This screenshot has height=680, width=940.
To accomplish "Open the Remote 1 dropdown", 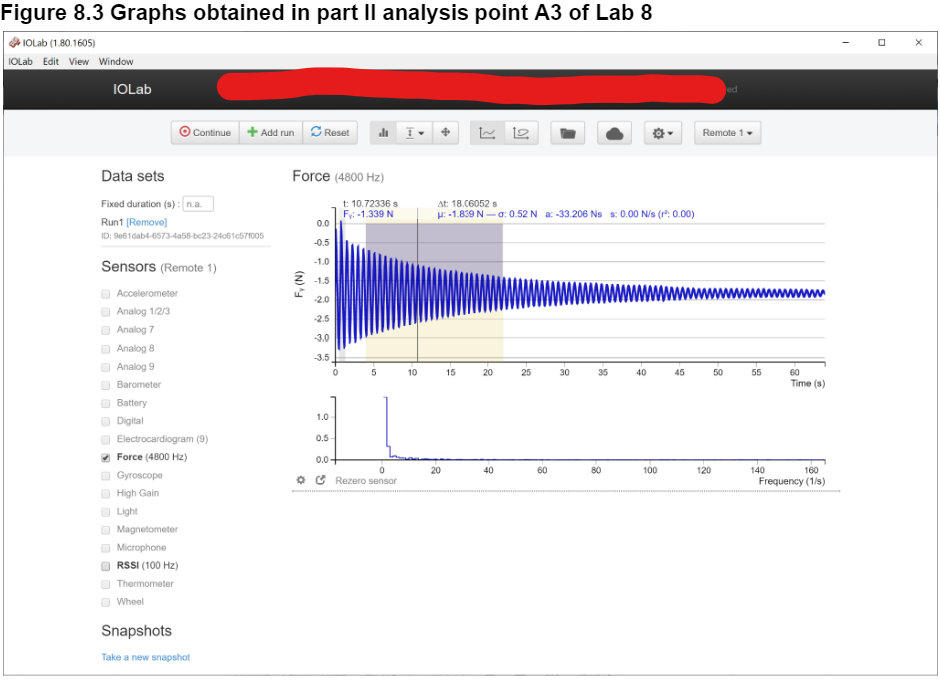I will [x=727, y=132].
